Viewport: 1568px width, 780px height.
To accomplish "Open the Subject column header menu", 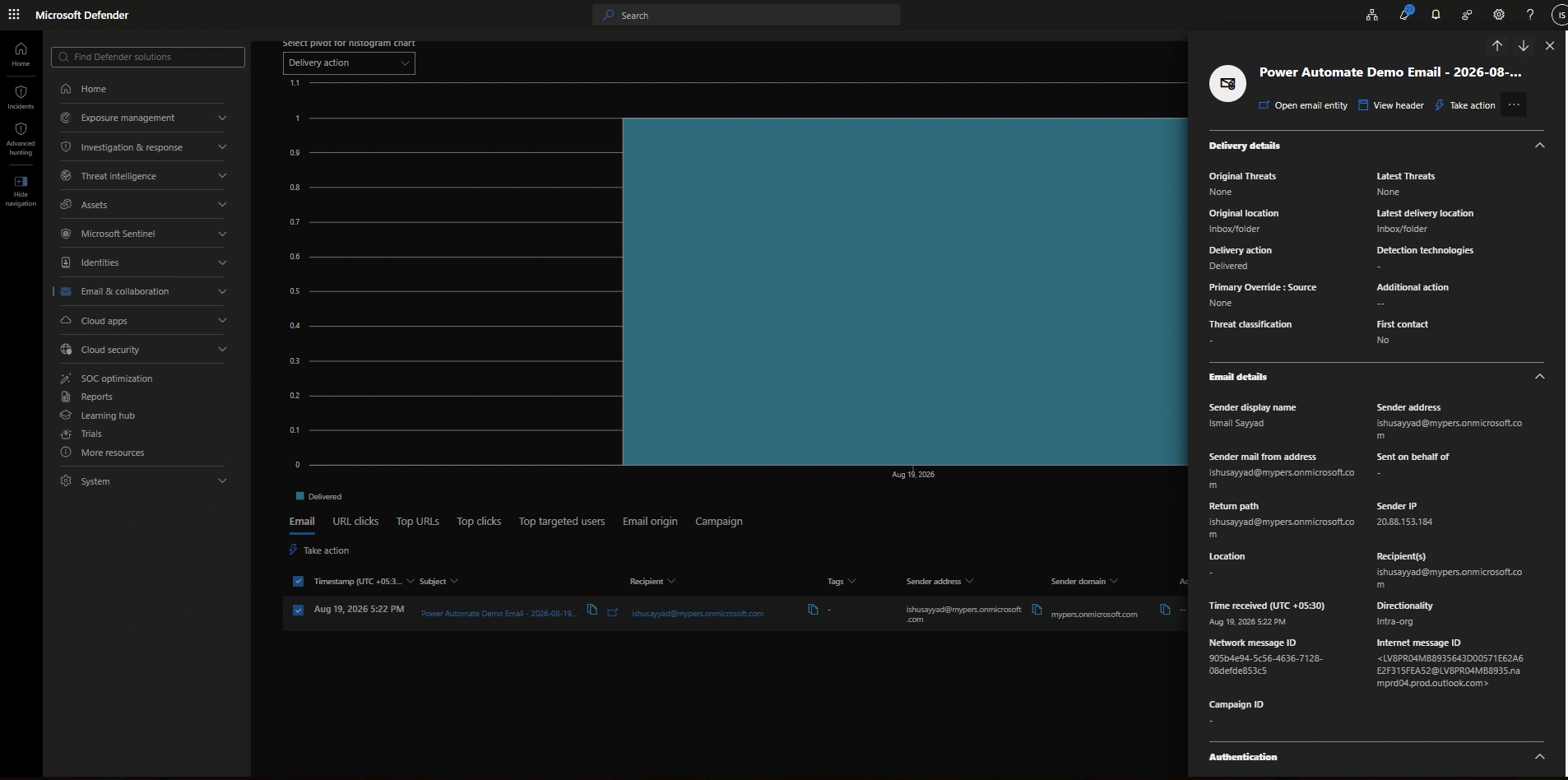I will [438, 582].
